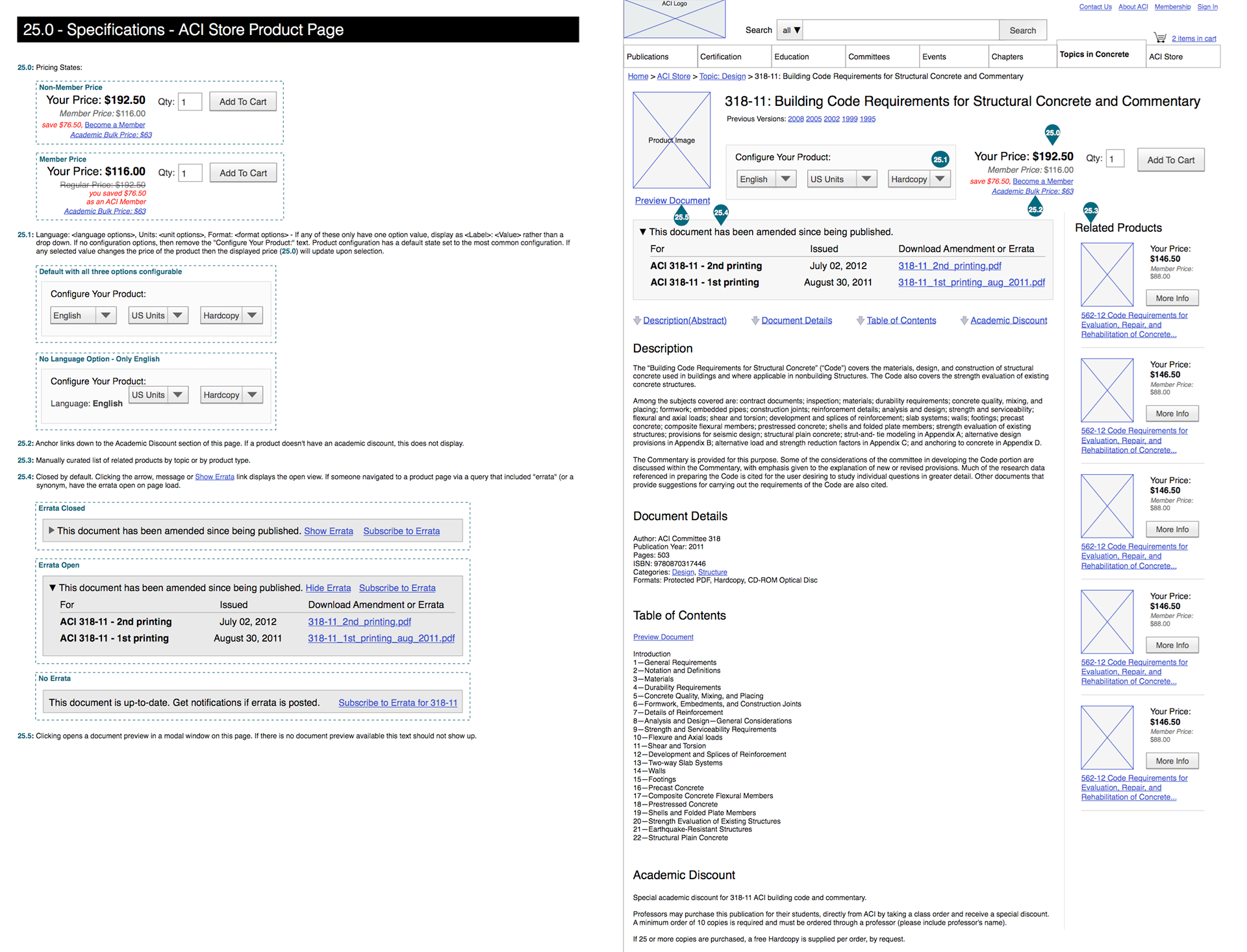Open previous version 2008 link
This screenshot has width=1247, height=952.
coord(796,119)
